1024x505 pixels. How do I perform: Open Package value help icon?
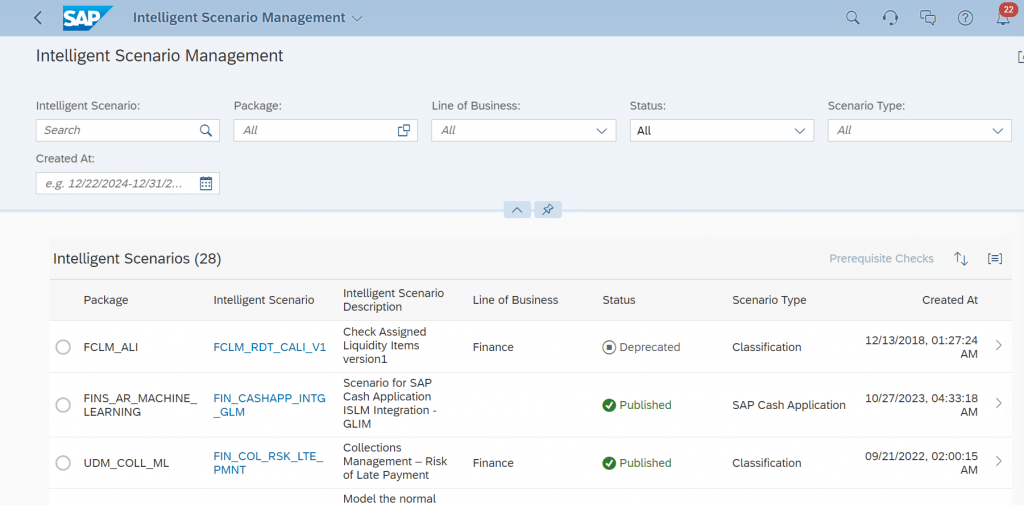(404, 130)
